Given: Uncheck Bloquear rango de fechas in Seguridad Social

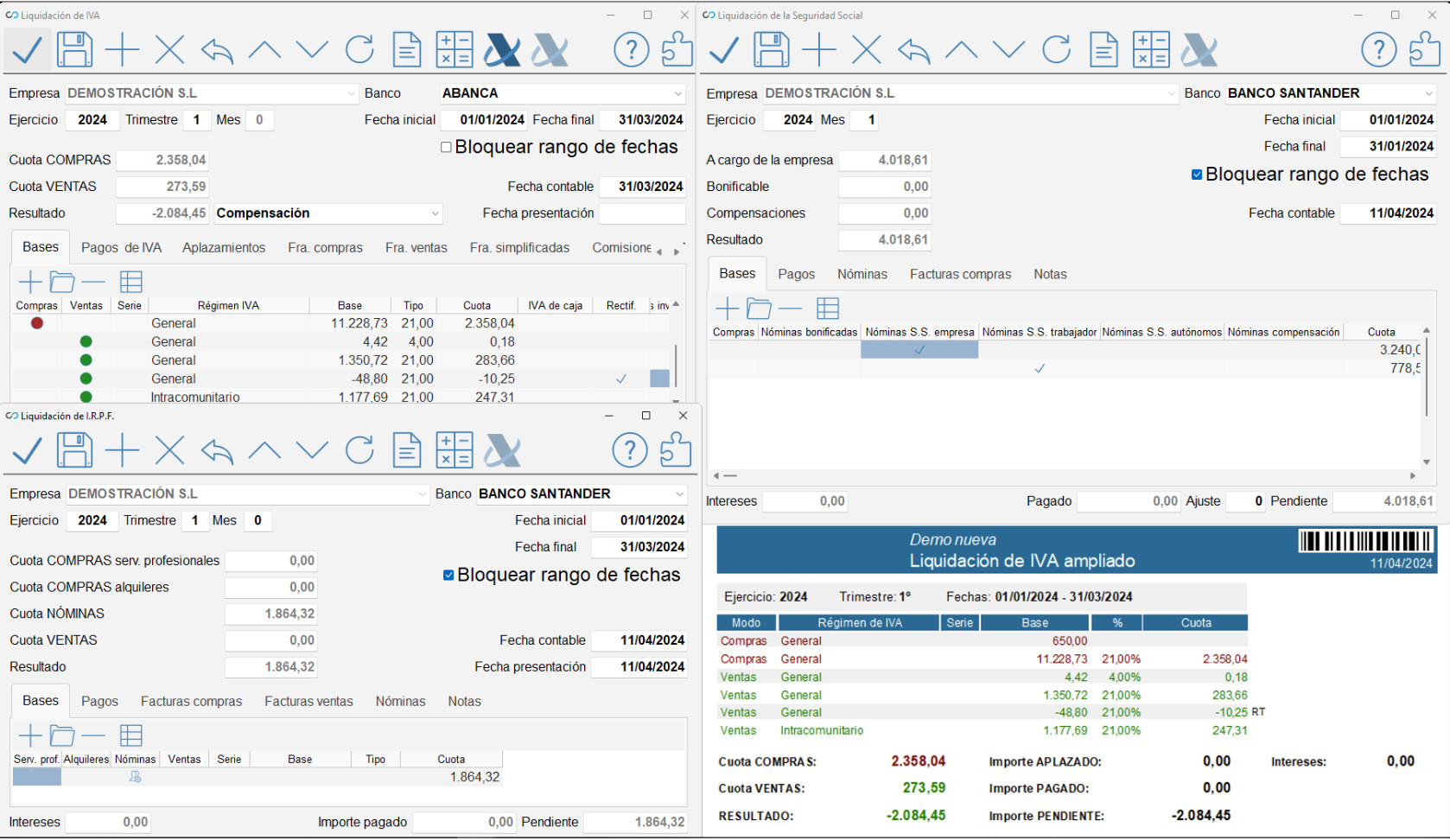Looking at the screenshot, I should point(1197,175).
